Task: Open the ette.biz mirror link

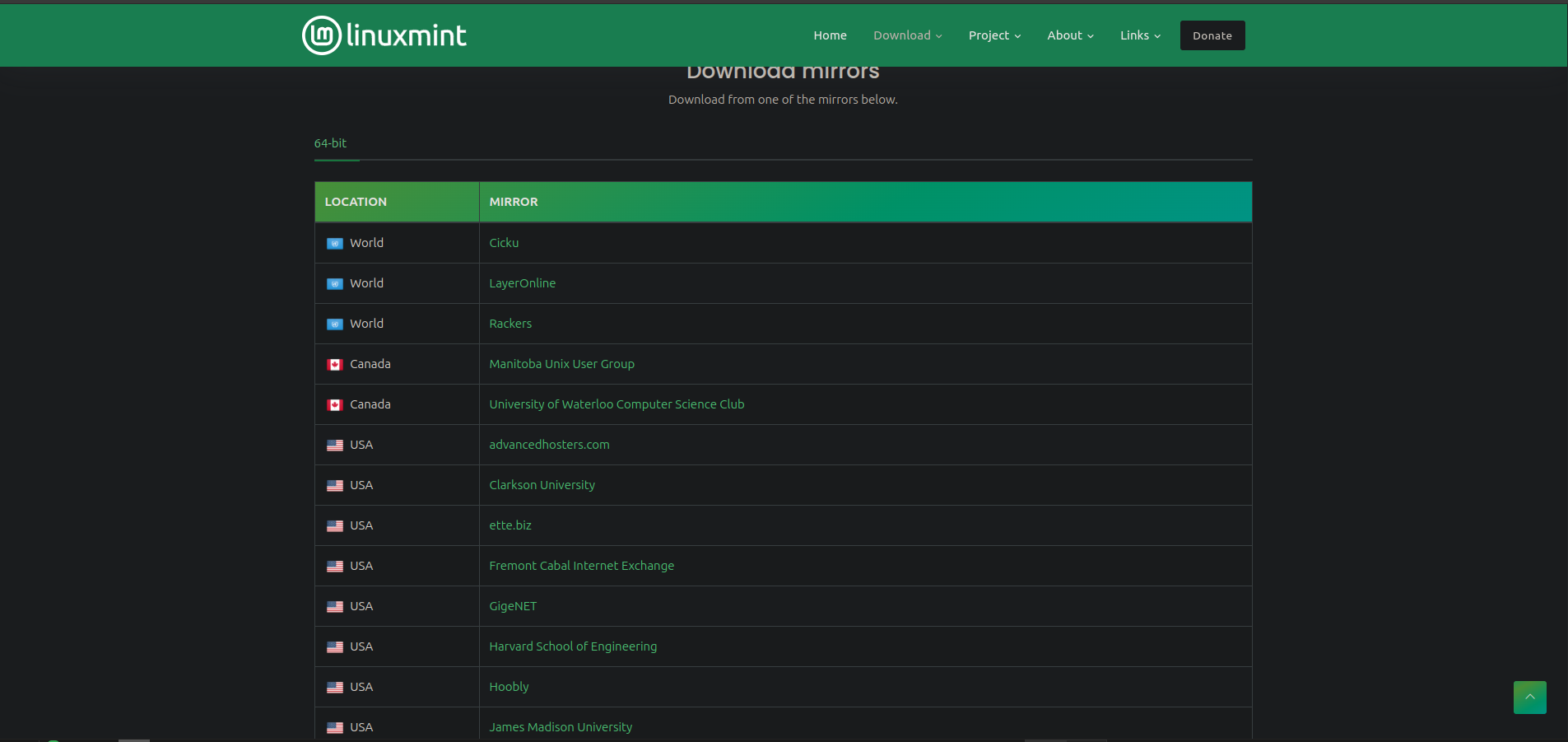Action: tap(510, 525)
